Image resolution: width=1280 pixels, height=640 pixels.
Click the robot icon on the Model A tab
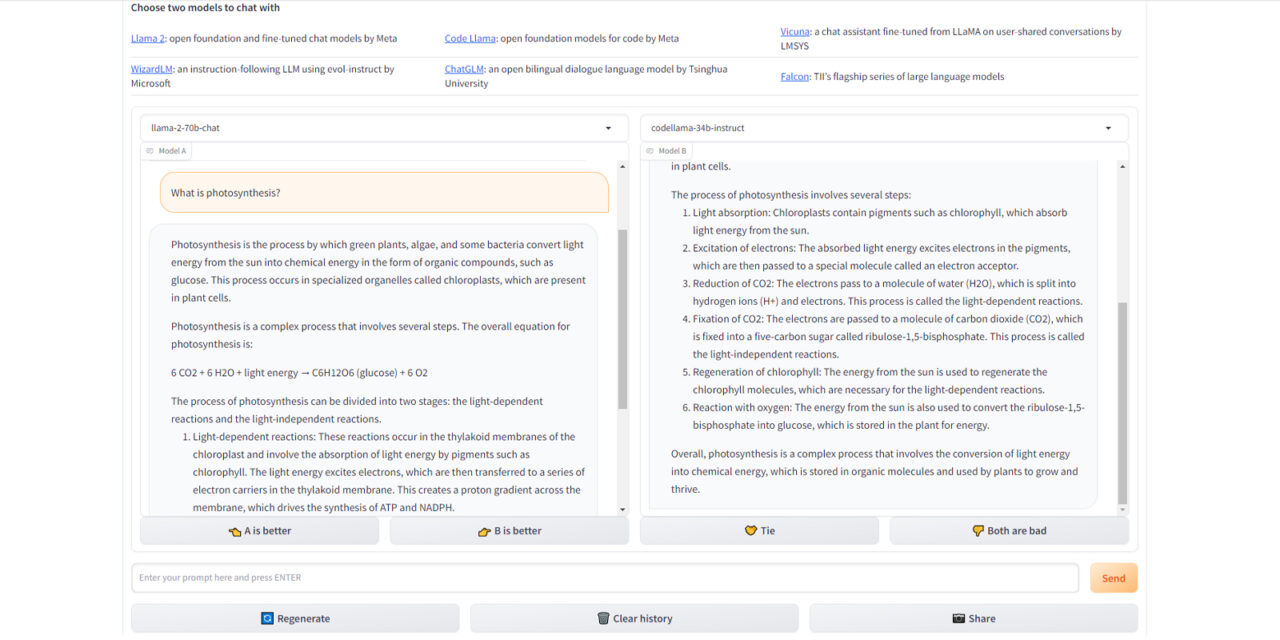click(x=150, y=150)
